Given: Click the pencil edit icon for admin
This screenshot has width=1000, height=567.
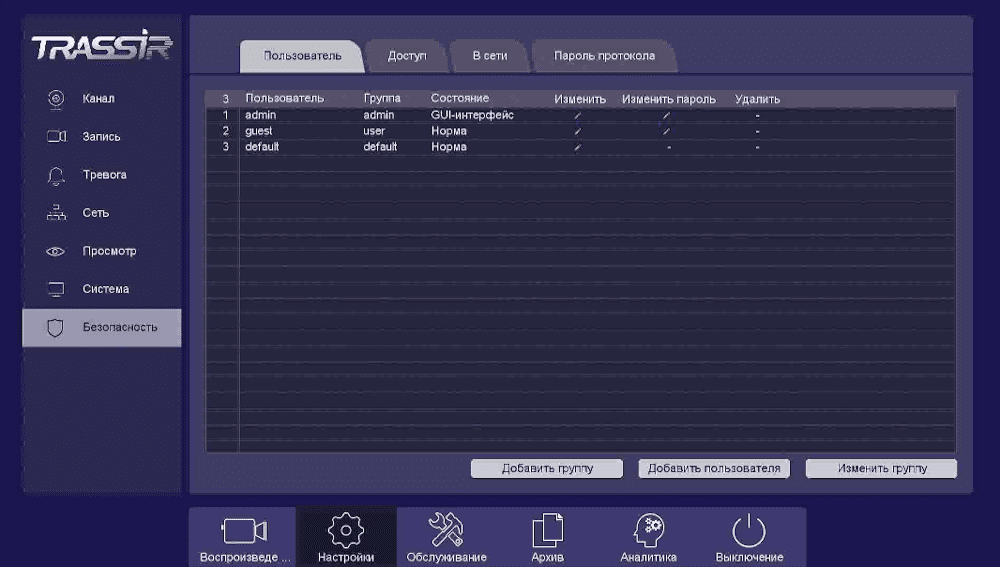Looking at the screenshot, I should [578, 115].
